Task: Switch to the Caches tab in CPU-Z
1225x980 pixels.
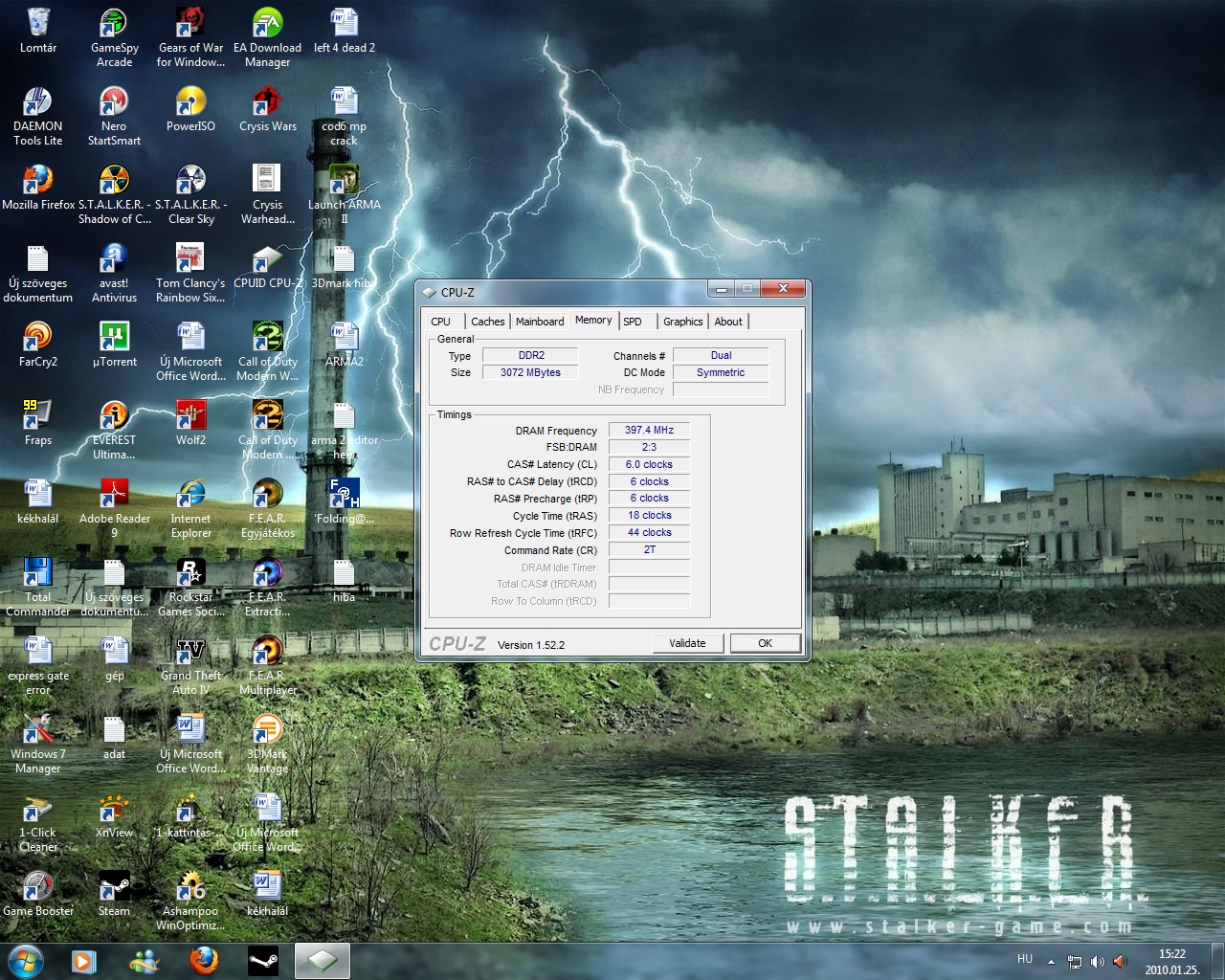Action: (488, 322)
